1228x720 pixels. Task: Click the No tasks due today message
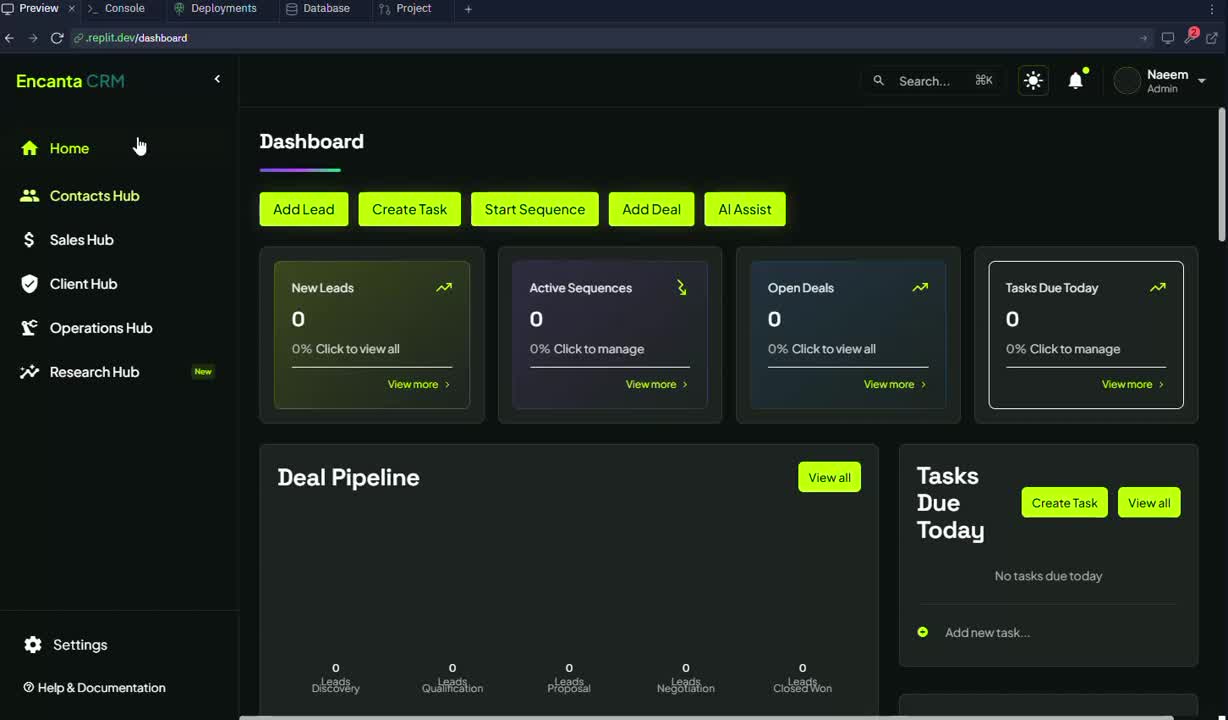pyautogui.click(x=1048, y=576)
